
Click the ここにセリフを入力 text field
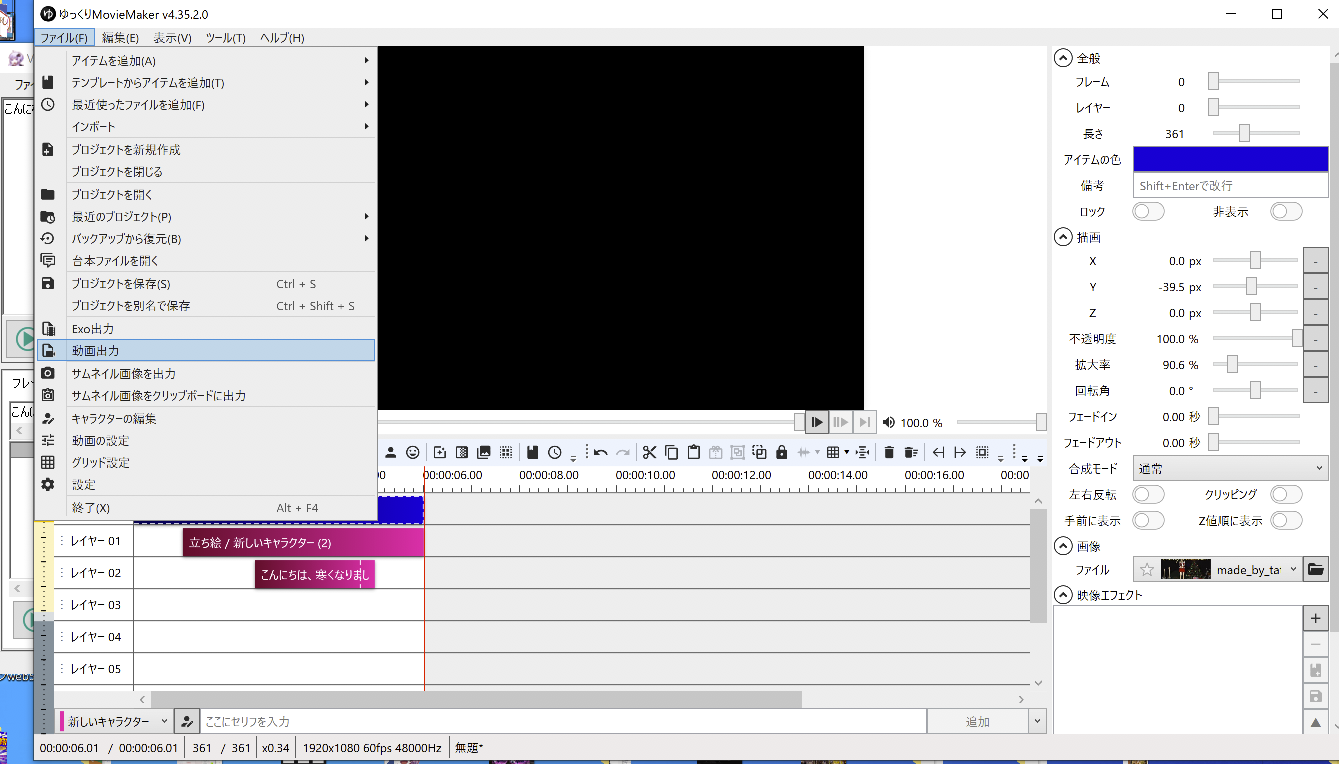point(560,721)
